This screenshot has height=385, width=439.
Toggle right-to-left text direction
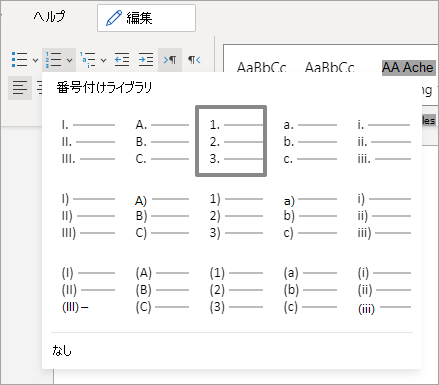(194, 60)
